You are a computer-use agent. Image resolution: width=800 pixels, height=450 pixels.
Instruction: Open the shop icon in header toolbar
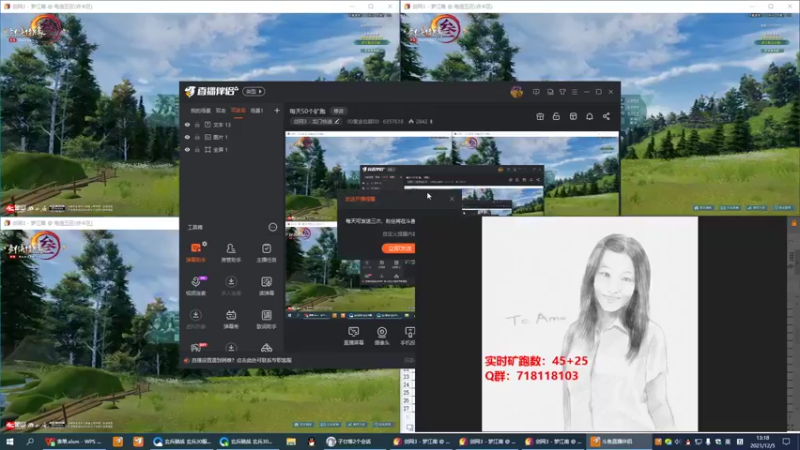tap(573, 116)
